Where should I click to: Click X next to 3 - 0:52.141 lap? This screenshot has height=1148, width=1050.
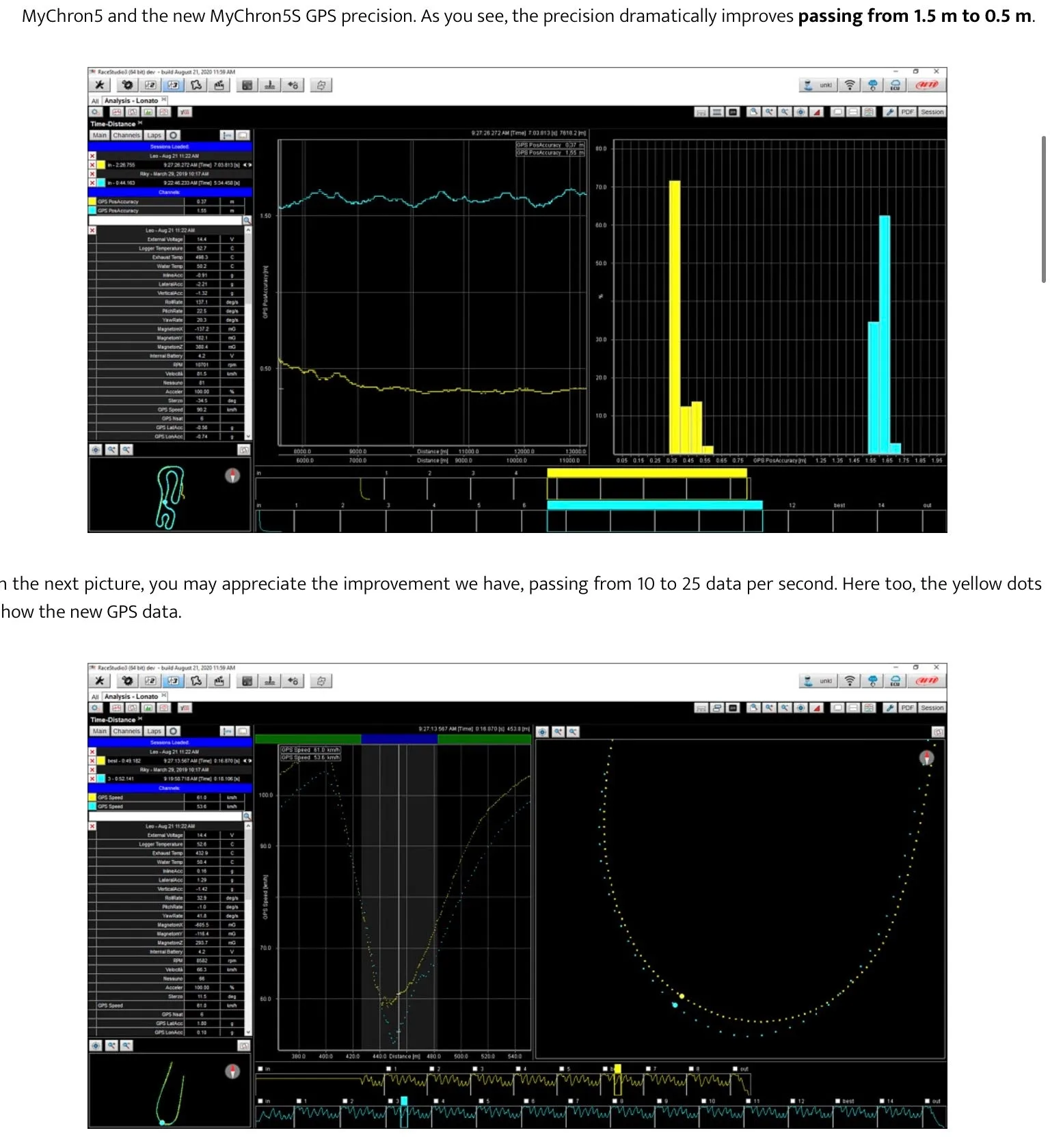pos(92,778)
